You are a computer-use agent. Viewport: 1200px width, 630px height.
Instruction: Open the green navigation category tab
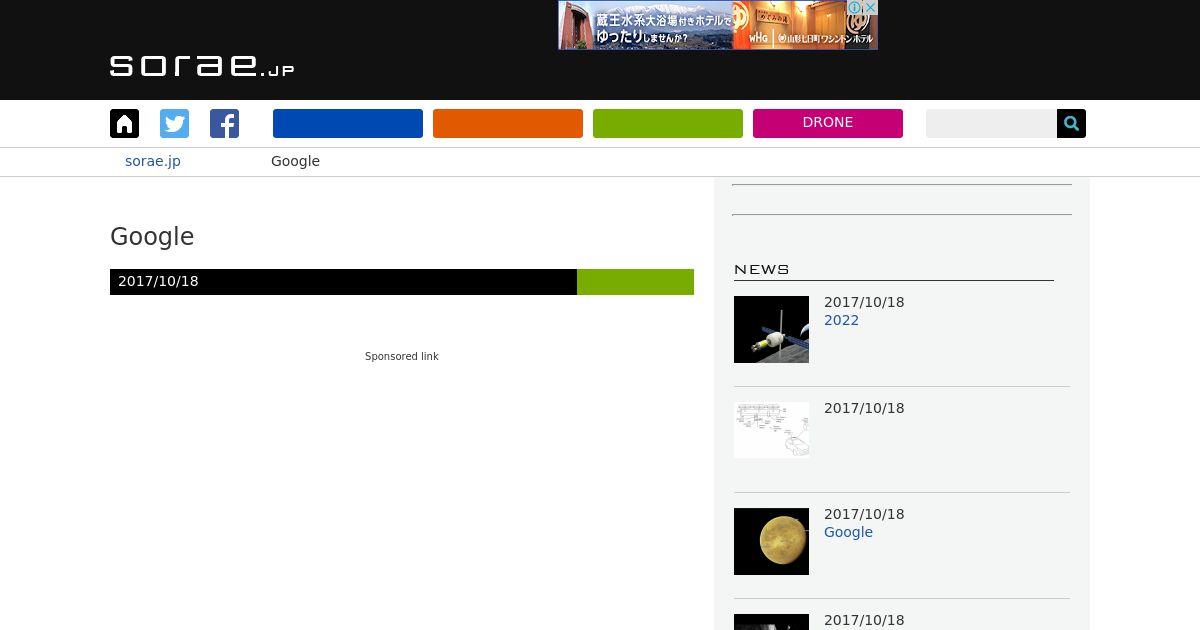pos(668,123)
